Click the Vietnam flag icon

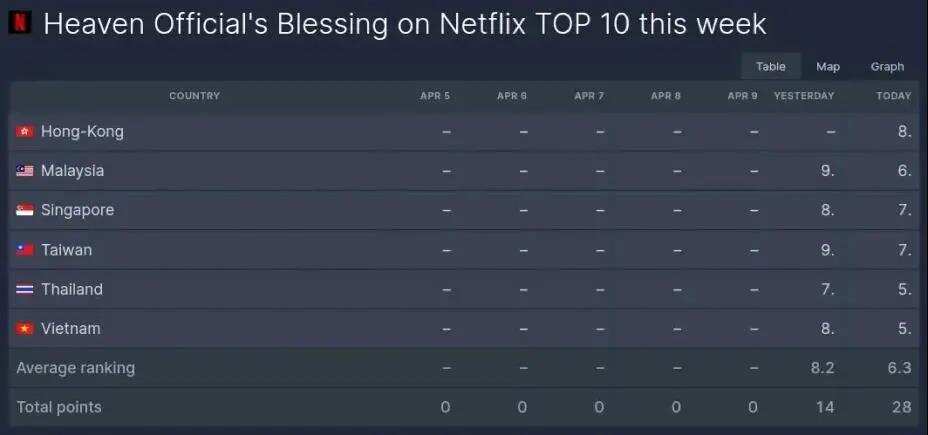tap(25, 329)
